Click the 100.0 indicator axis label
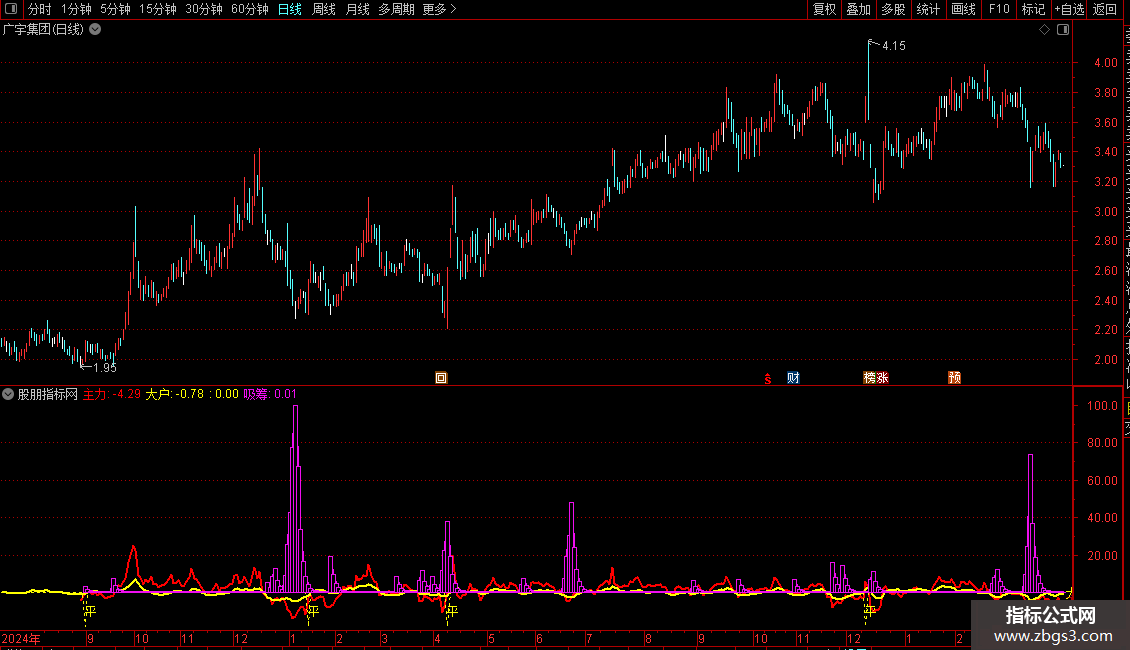Image resolution: width=1130 pixels, height=650 pixels. click(x=1103, y=406)
